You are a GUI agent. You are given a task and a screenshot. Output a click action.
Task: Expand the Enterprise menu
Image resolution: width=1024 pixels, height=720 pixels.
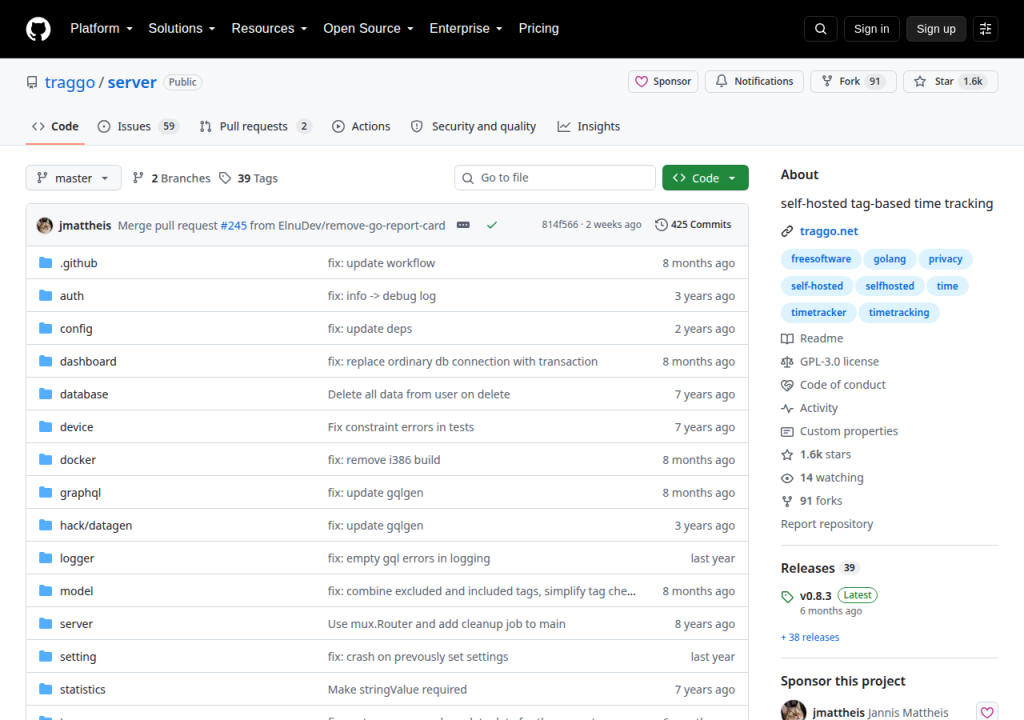point(466,29)
